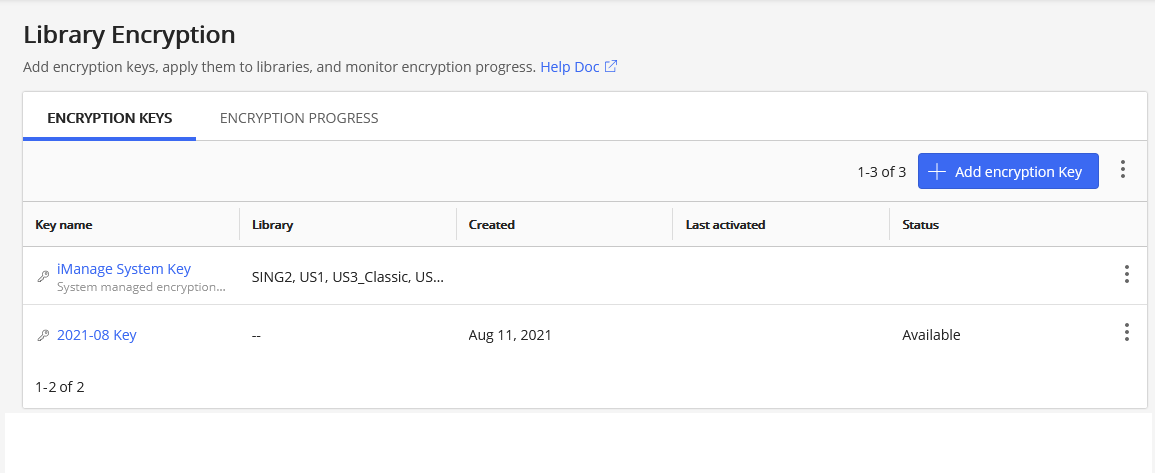Image resolution: width=1155 pixels, height=473 pixels.
Task: Select the Encryption Keys tab
Action: 110,118
